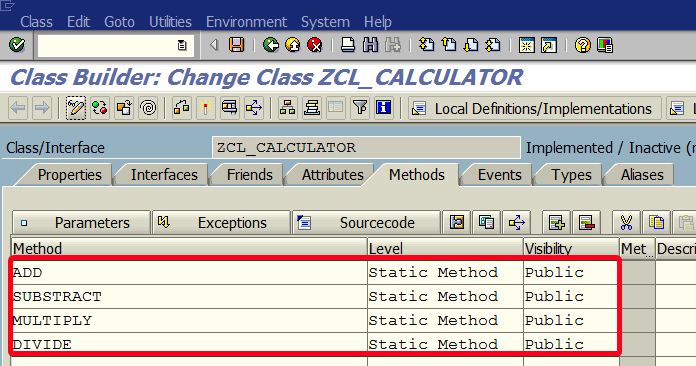This screenshot has width=696, height=366.
Task: Show the navigation window stack icon
Action: [312, 108]
